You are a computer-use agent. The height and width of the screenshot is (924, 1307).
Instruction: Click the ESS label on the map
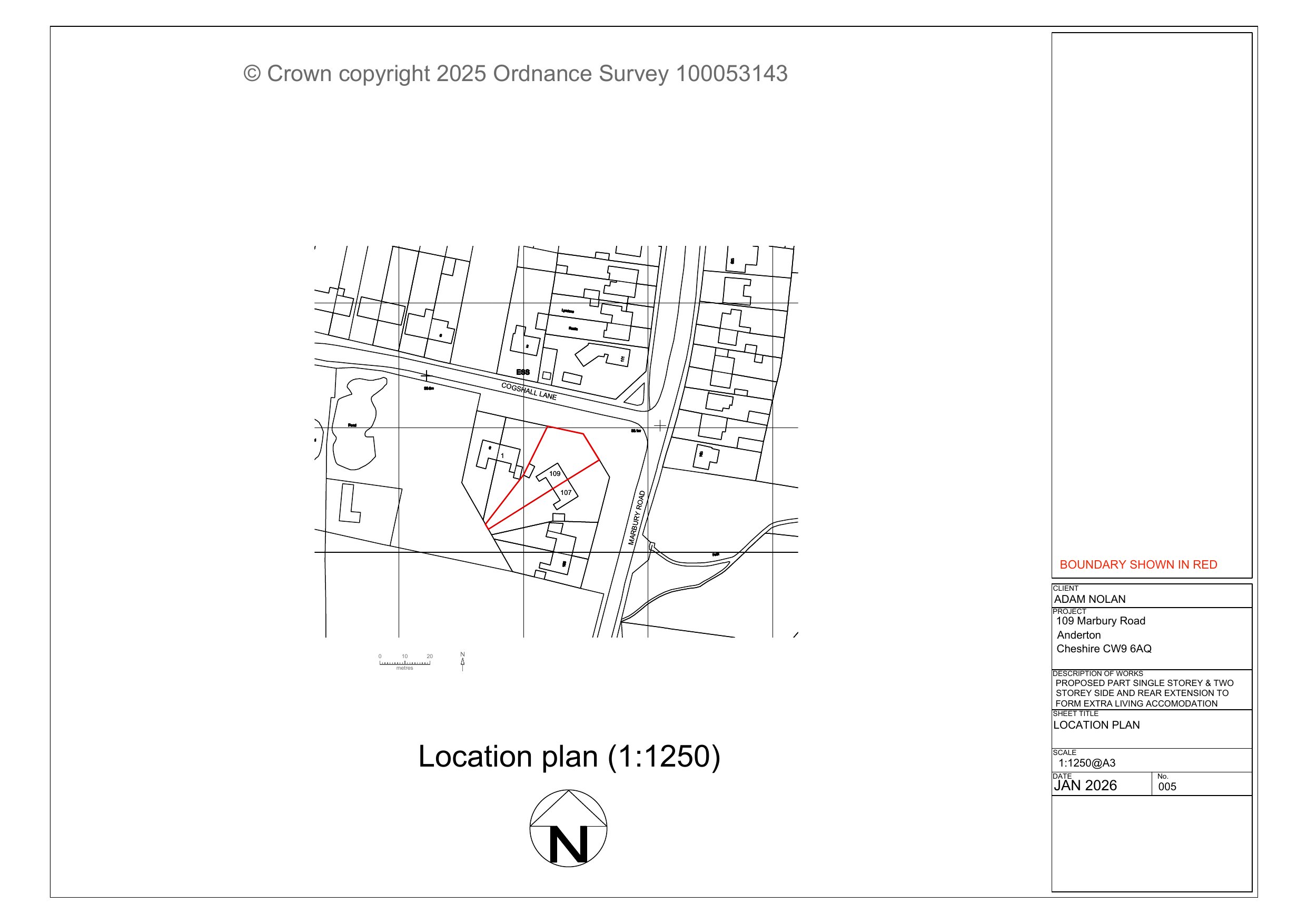click(522, 372)
